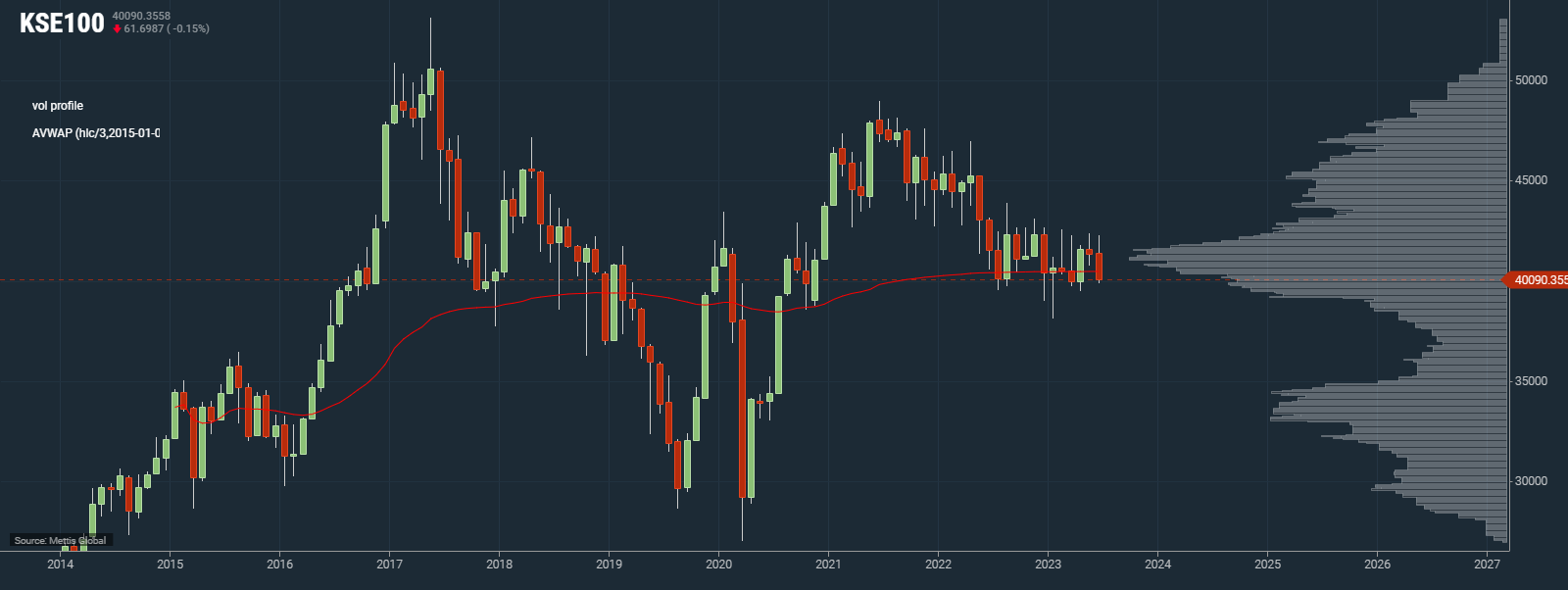Click the 2022 label on the time axis
This screenshot has width=1568, height=590.
[939, 564]
